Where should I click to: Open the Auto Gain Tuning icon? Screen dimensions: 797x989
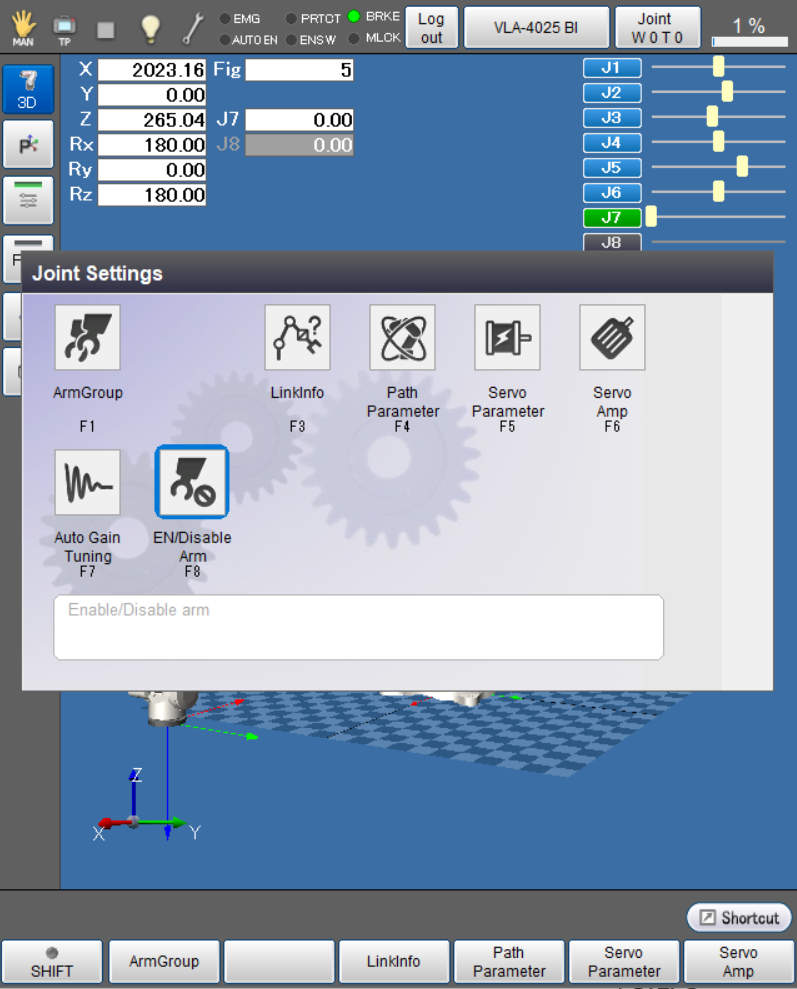coord(88,482)
